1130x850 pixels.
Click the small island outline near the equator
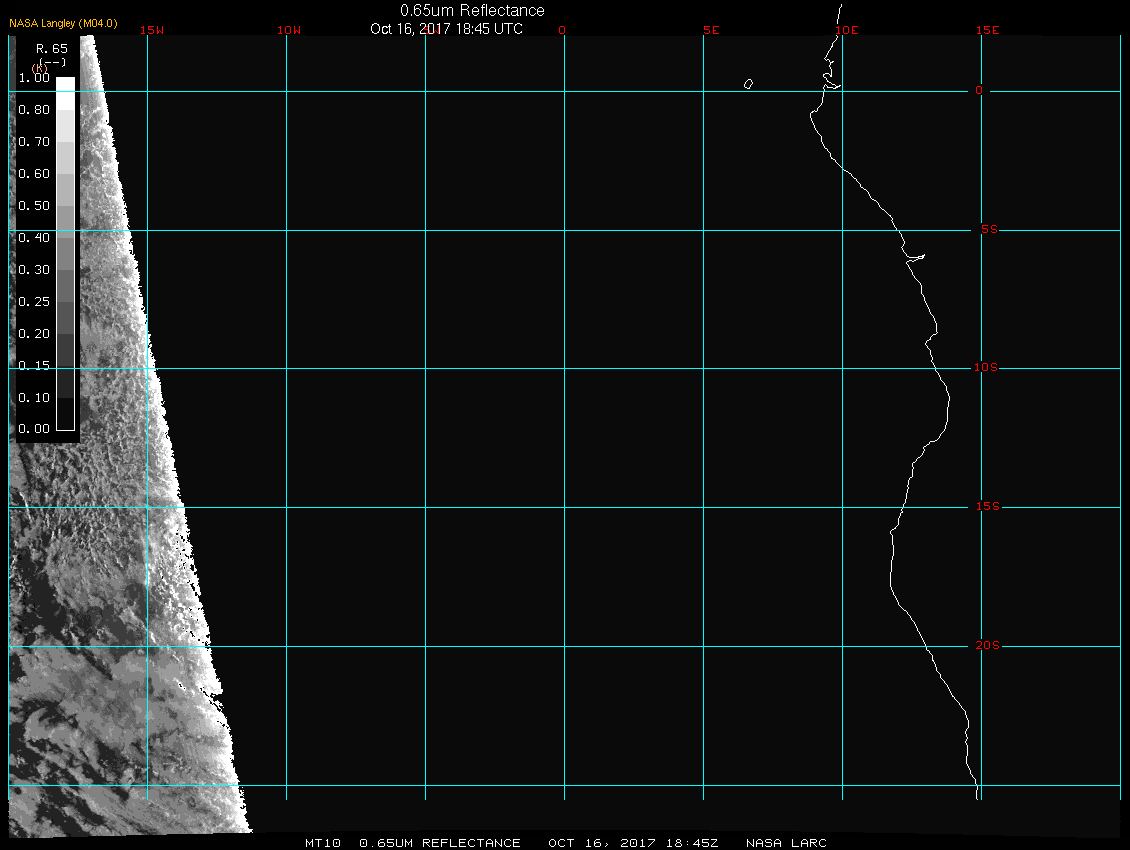coord(748,84)
